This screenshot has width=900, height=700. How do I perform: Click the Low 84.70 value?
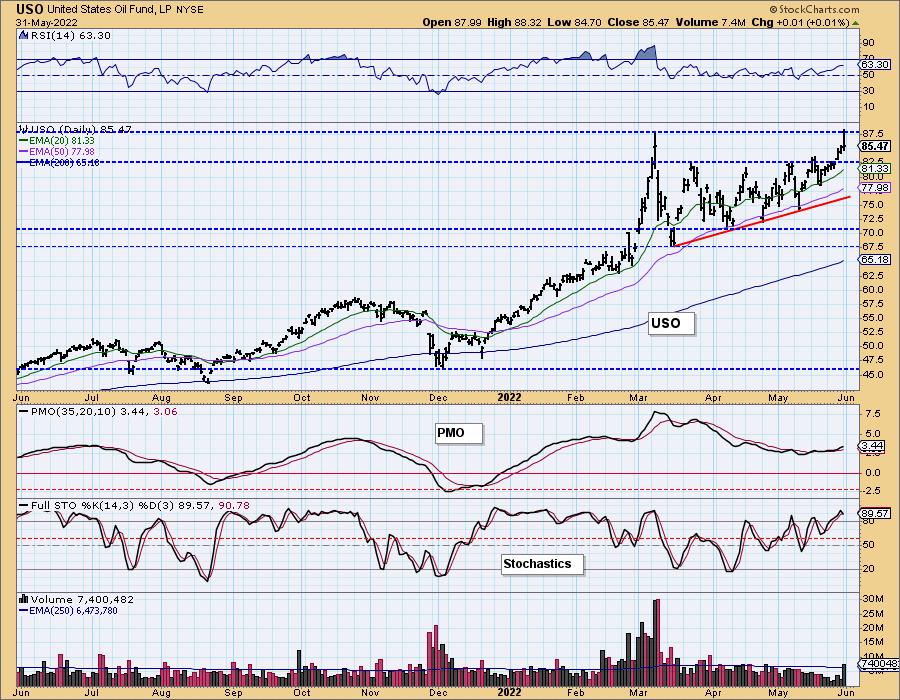pos(575,22)
